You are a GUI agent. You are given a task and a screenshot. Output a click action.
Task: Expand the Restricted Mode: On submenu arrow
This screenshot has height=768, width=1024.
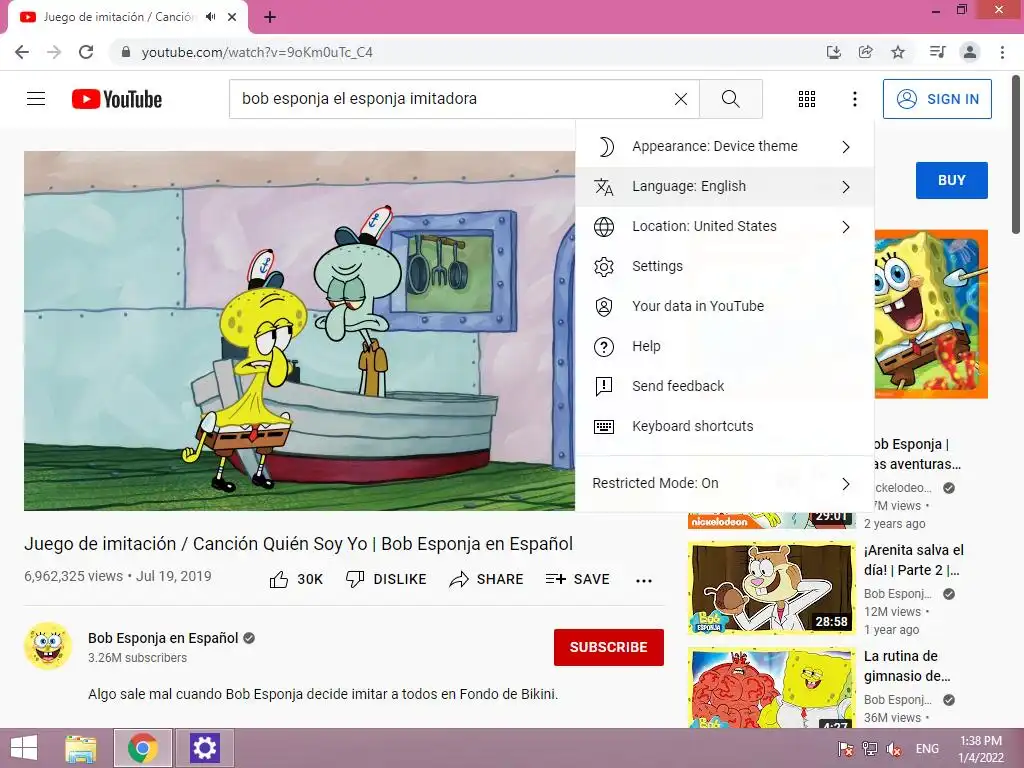(846, 484)
